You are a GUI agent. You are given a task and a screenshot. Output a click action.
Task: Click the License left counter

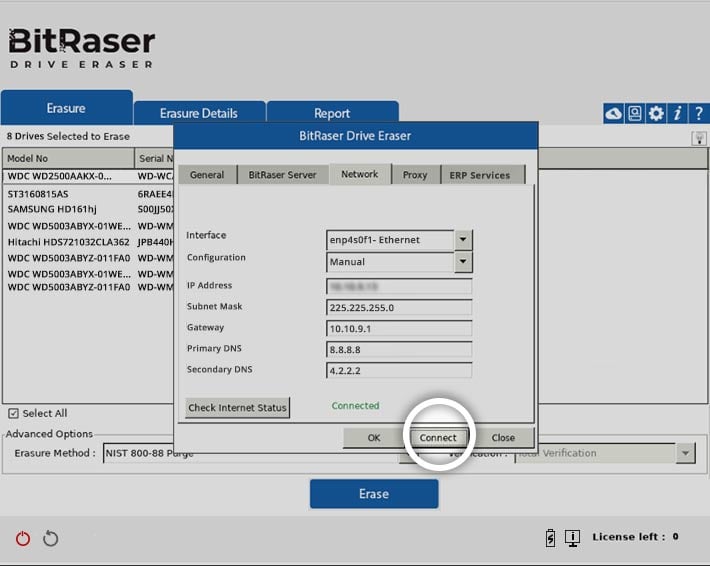(x=635, y=537)
